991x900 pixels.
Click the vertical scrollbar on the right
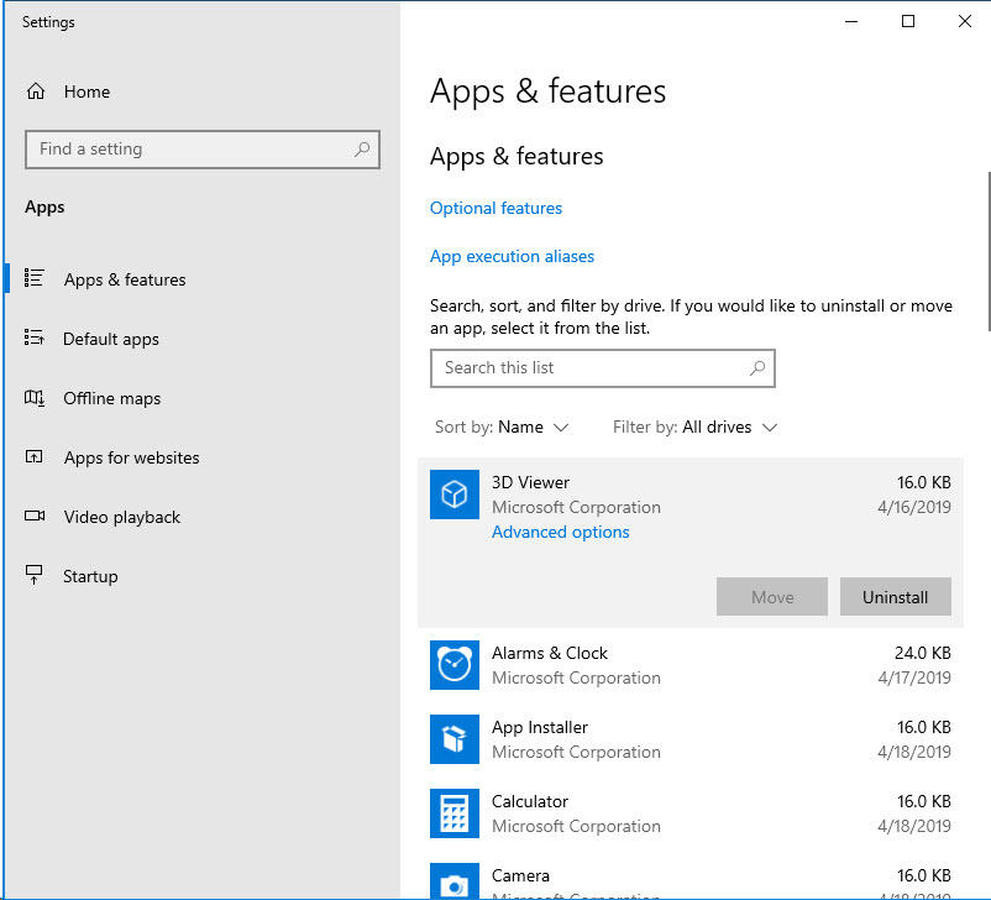pyautogui.click(x=988, y=250)
